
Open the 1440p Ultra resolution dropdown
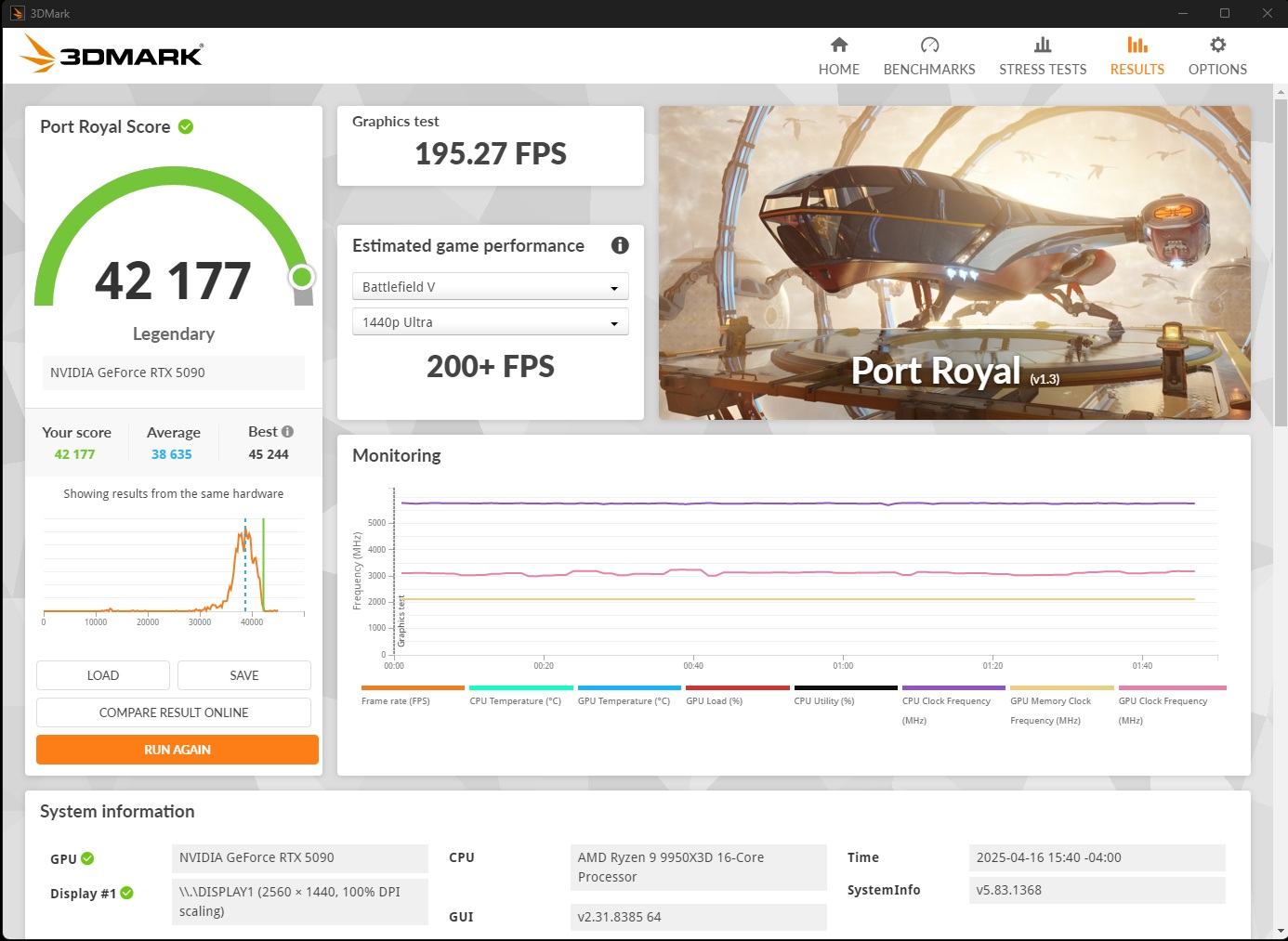point(491,321)
